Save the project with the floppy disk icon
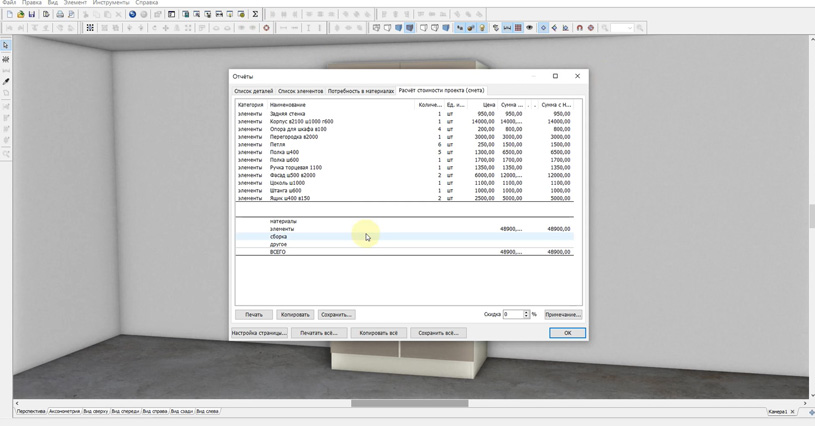Viewport: 815px width, 426px height. pyautogui.click(x=32, y=14)
